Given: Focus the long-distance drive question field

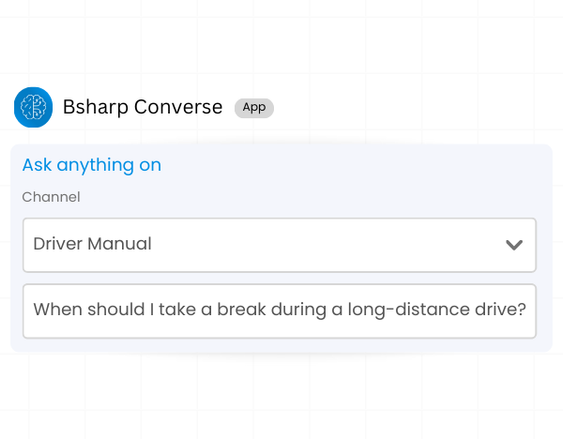Looking at the screenshot, I should [x=279, y=311].
